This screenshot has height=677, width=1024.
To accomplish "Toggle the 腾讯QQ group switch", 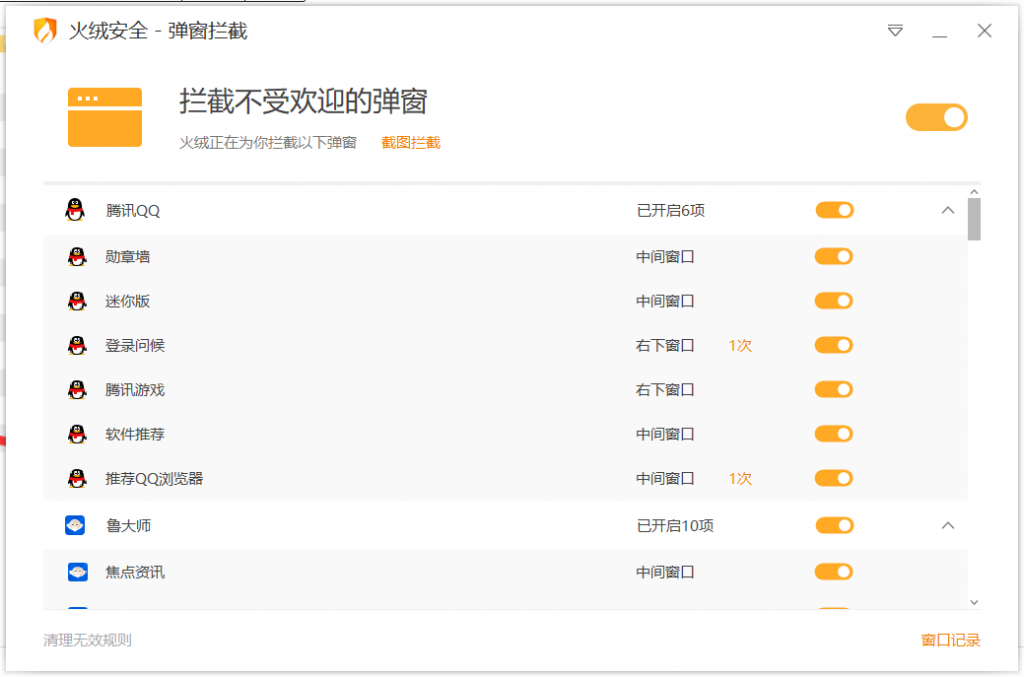I will [835, 210].
